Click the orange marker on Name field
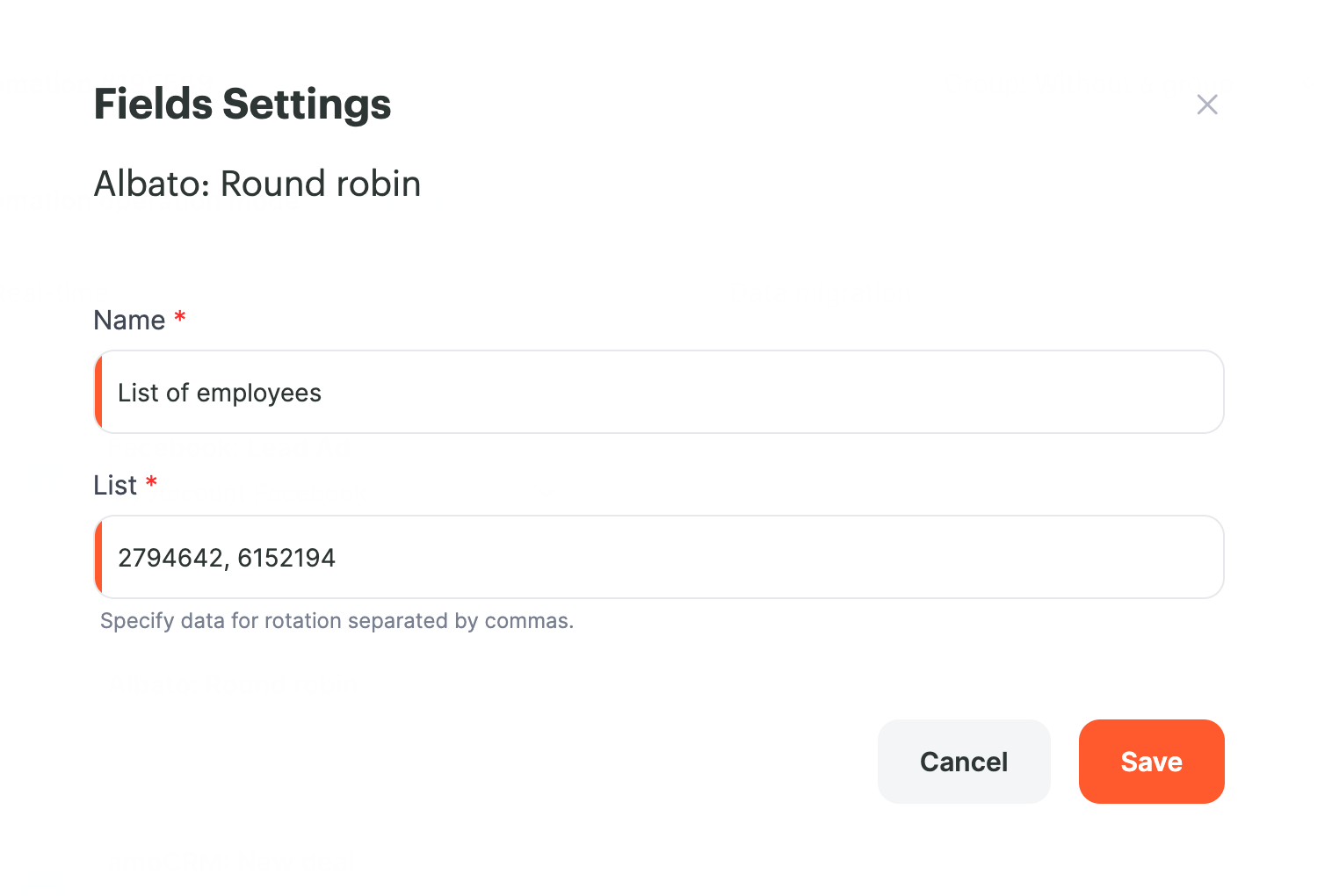The height and width of the screenshot is (896, 1332). pyautogui.click(x=98, y=392)
